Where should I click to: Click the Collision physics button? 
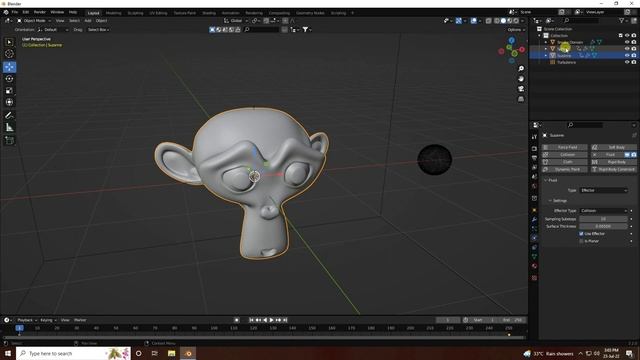[564, 155]
